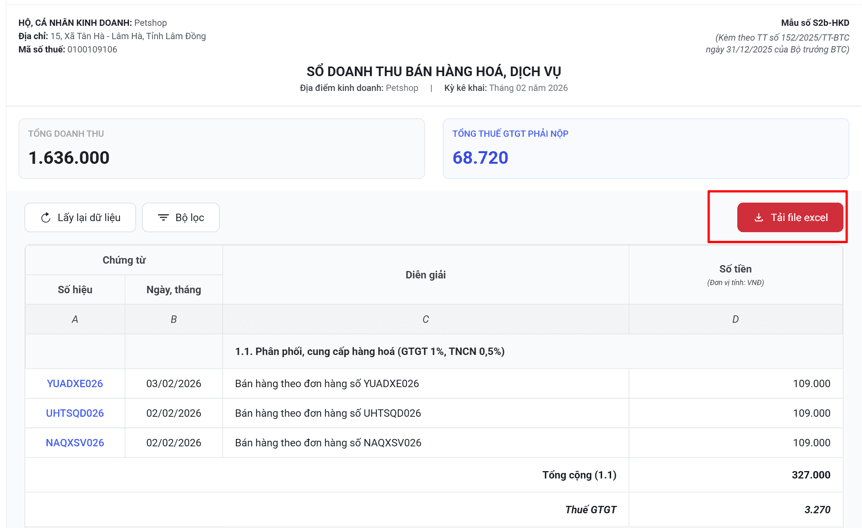
Task: Click the TỔNG DOANH THU card label
Action: pos(66,134)
